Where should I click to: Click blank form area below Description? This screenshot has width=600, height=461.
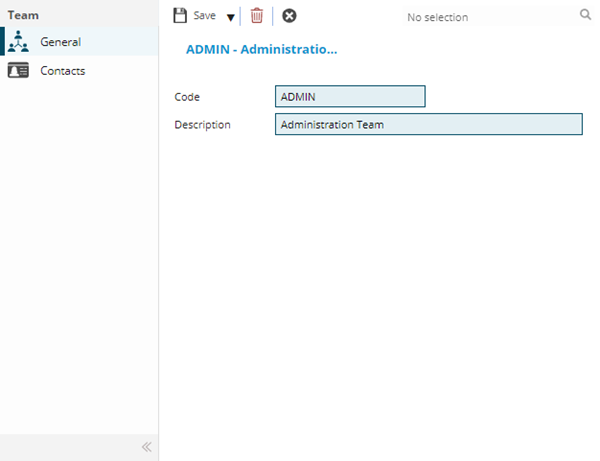pos(380,280)
